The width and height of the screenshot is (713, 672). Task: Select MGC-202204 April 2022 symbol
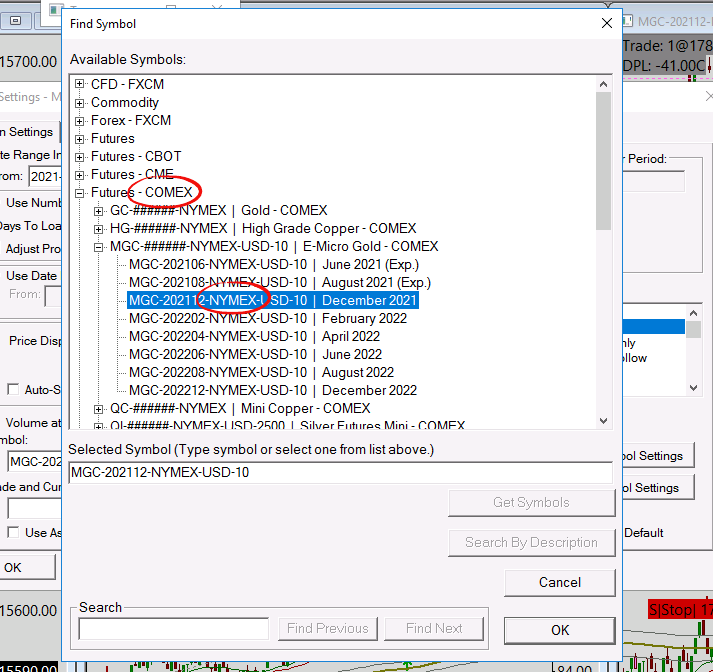[x=254, y=336]
